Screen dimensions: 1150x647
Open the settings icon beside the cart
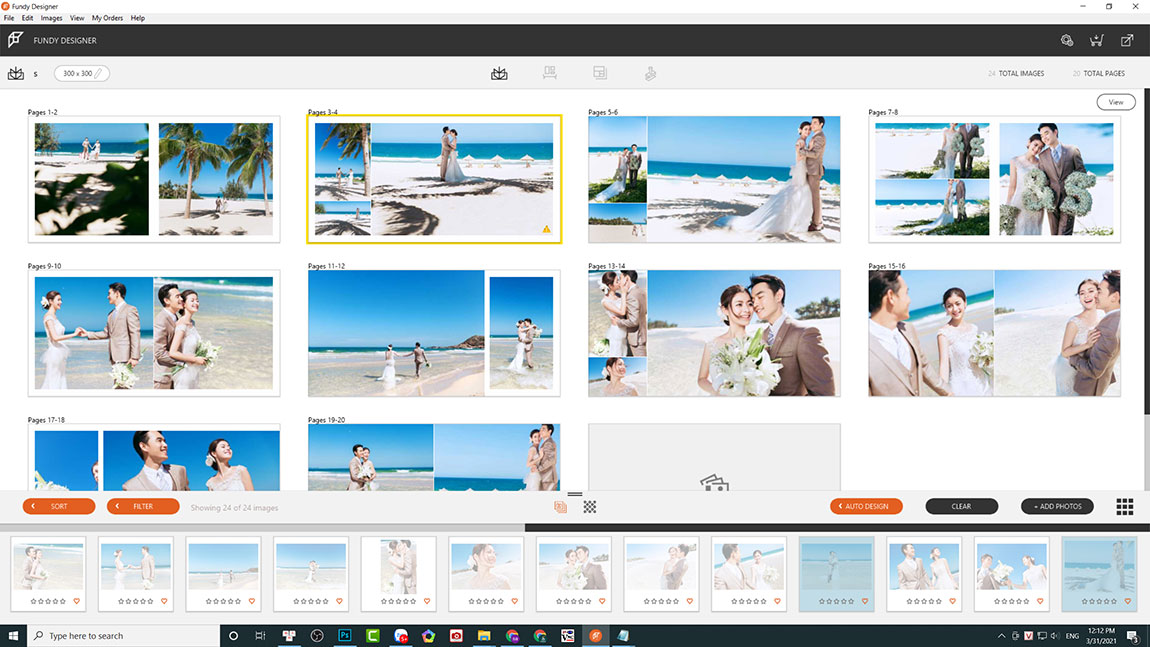pos(1067,40)
